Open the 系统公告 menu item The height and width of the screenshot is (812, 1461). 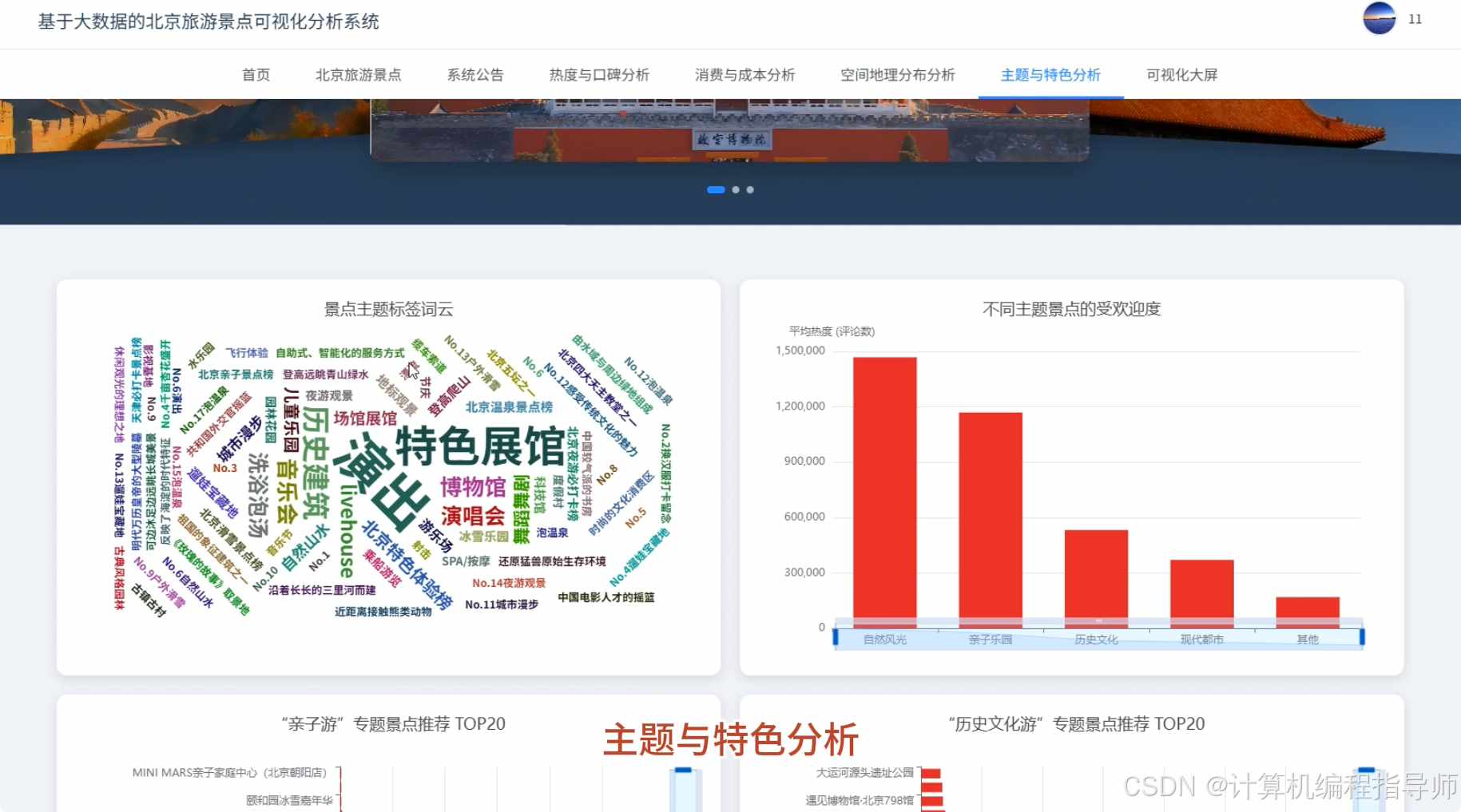tap(476, 74)
